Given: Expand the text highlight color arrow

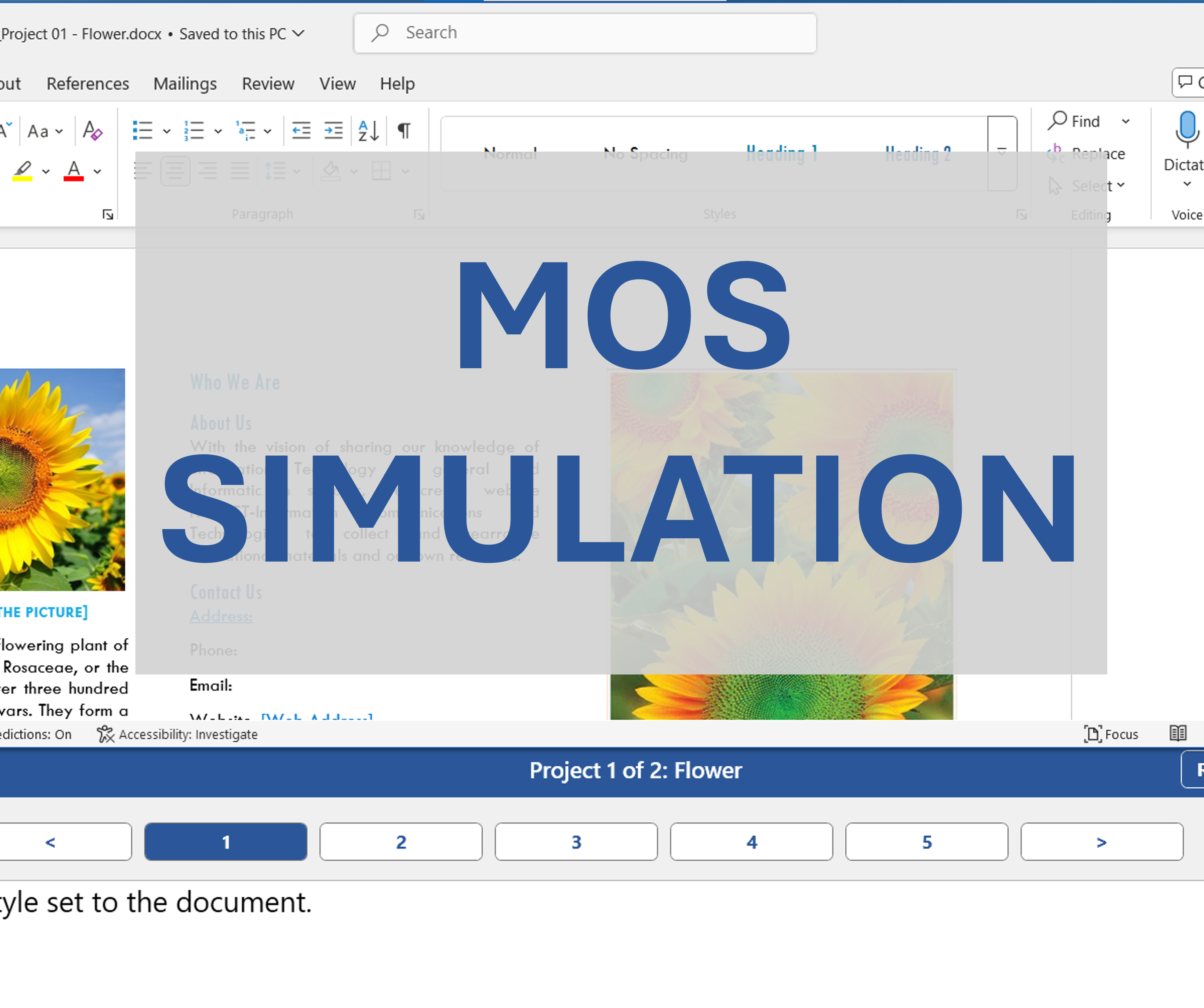Looking at the screenshot, I should [46, 171].
